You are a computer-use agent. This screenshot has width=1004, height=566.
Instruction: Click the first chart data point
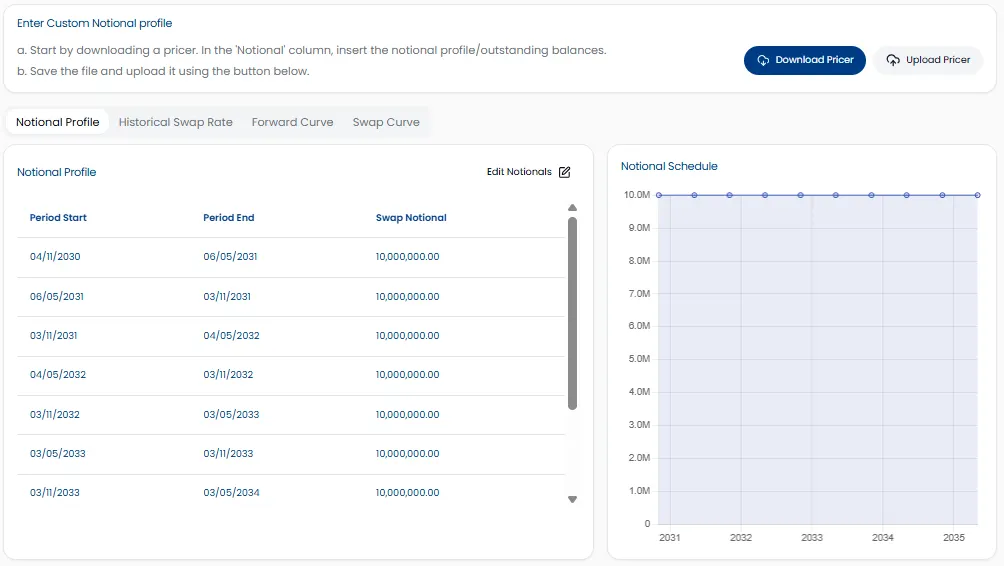[x=659, y=195]
